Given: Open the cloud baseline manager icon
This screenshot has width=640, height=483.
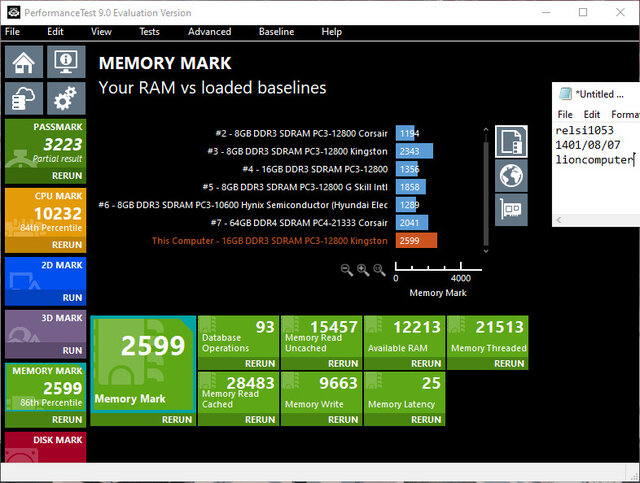Looking at the screenshot, I should coord(24,97).
